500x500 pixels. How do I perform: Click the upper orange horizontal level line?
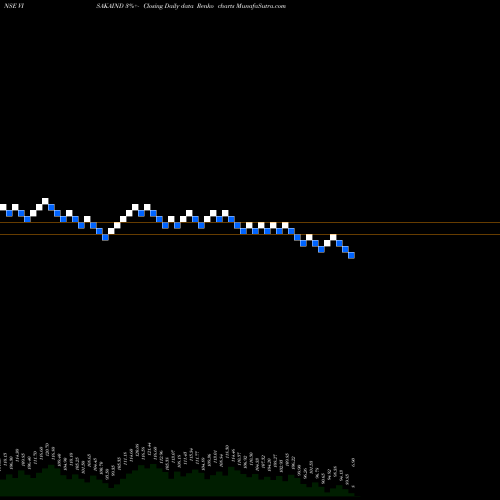pyautogui.click(x=250, y=222)
